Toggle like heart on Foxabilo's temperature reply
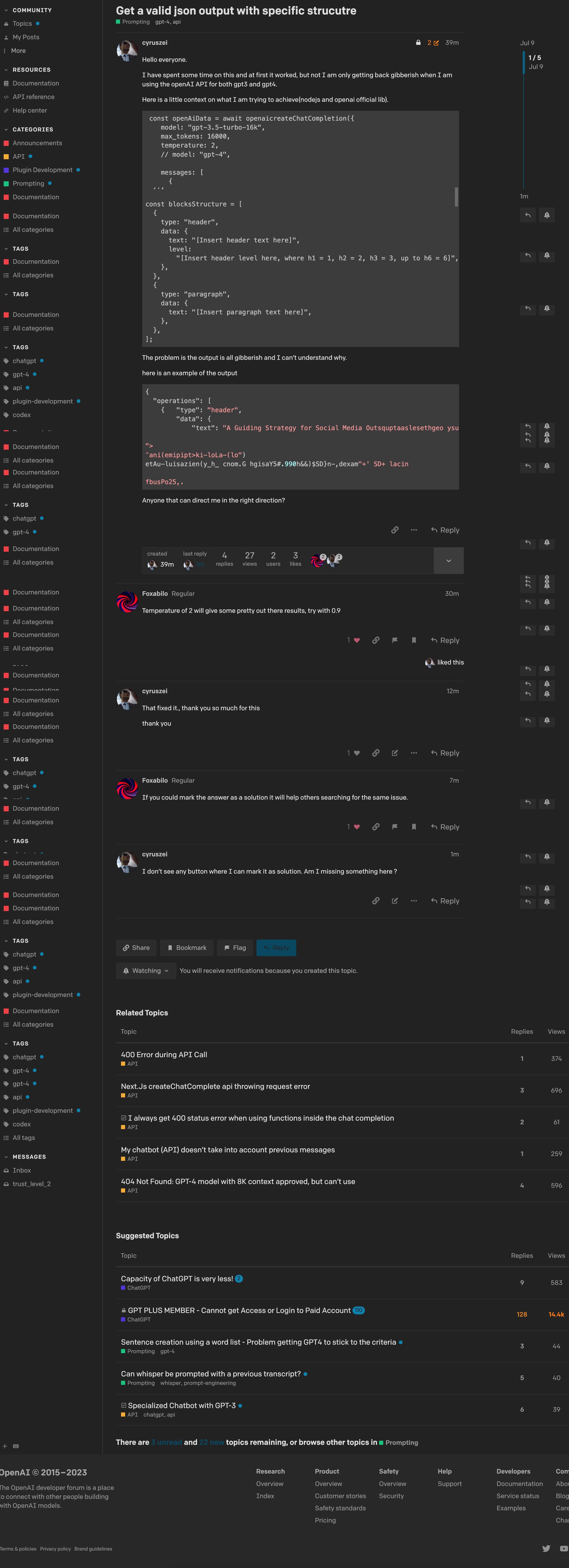Viewport: 569px width, 1568px height. point(357,640)
